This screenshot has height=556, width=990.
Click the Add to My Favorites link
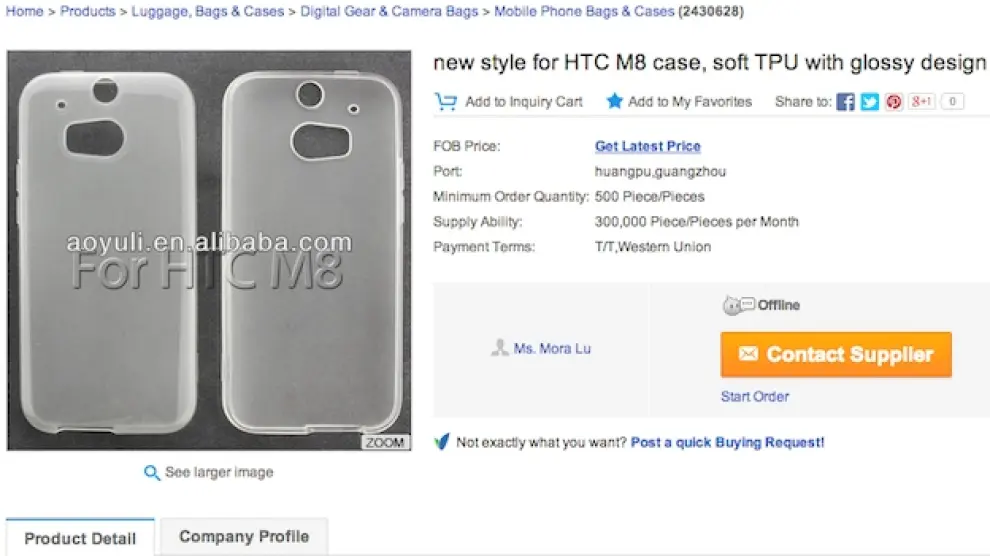pos(690,101)
